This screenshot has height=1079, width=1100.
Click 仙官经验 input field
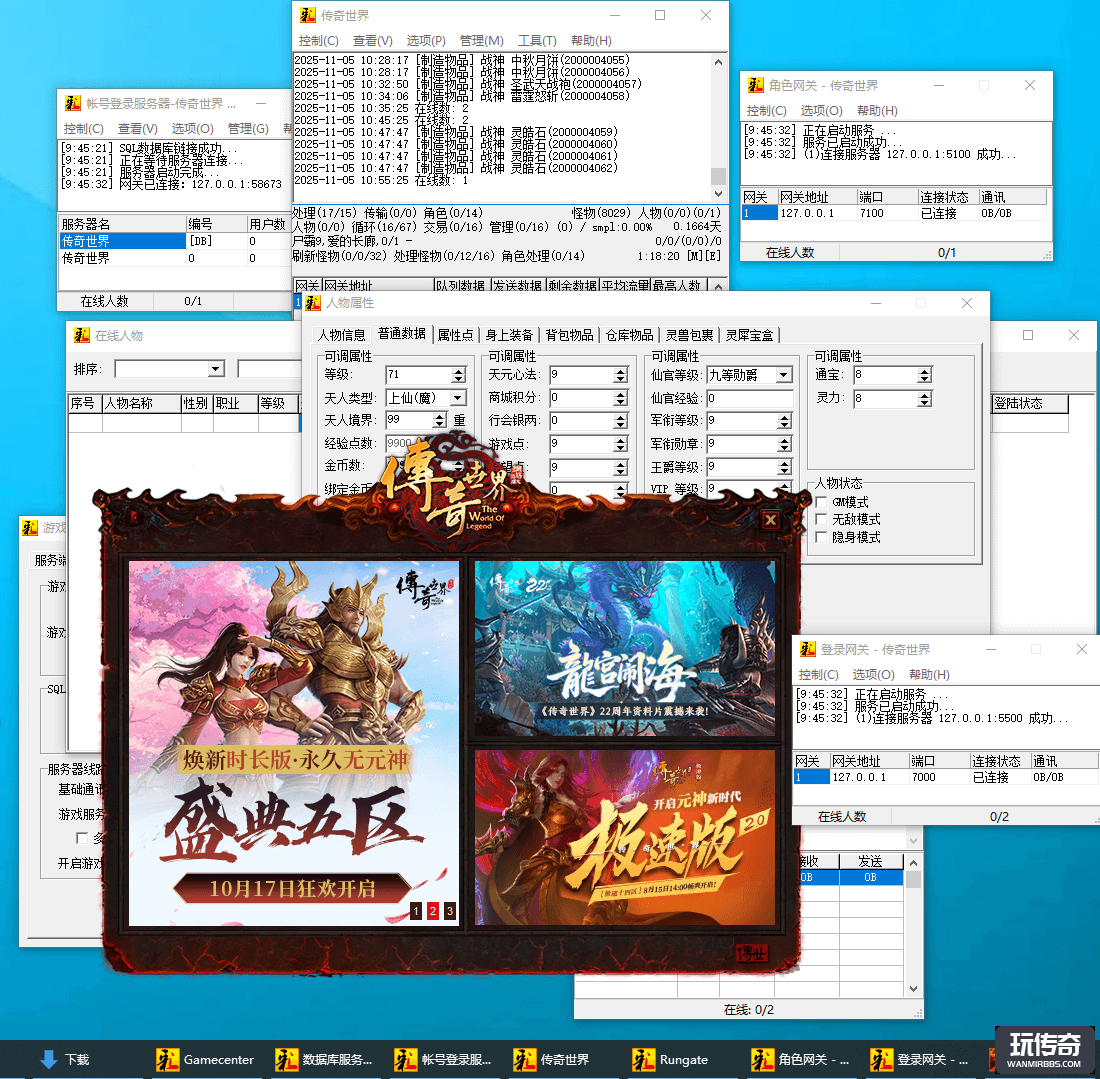(749, 398)
